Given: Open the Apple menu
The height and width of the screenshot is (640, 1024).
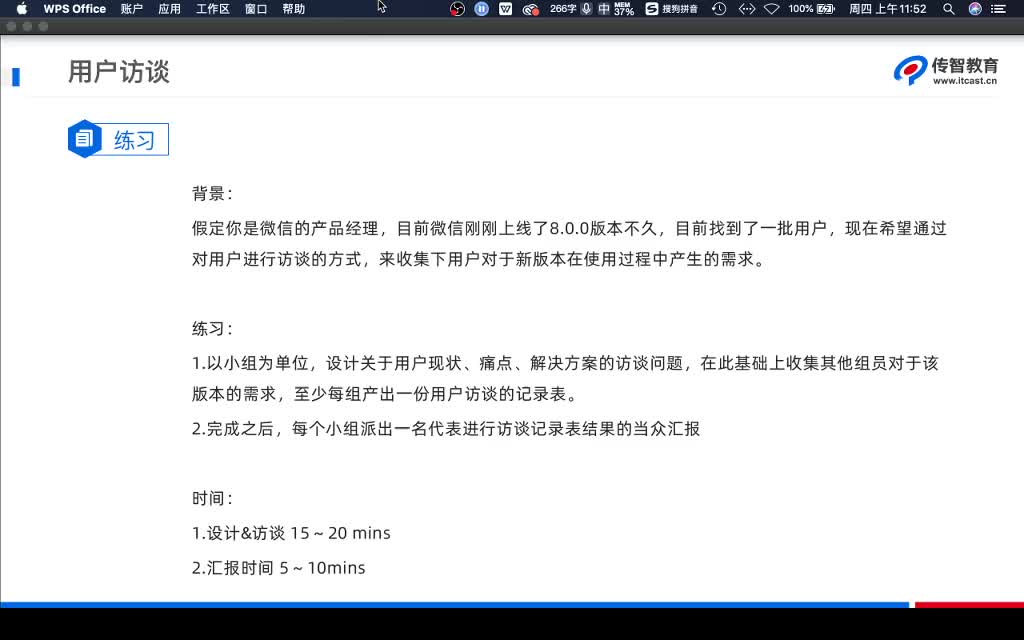Looking at the screenshot, I should pos(22,8).
